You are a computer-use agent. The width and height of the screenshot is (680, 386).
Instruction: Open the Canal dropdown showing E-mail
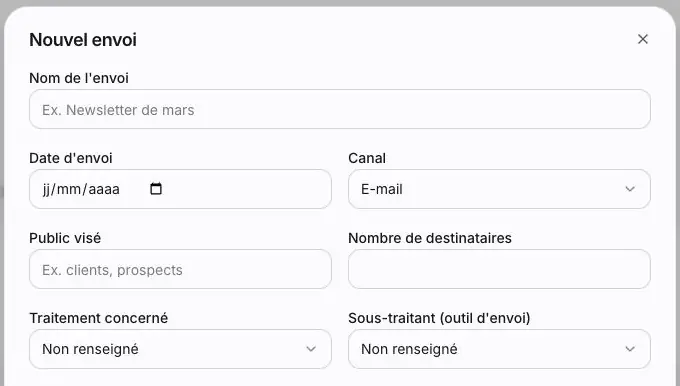click(x=499, y=189)
